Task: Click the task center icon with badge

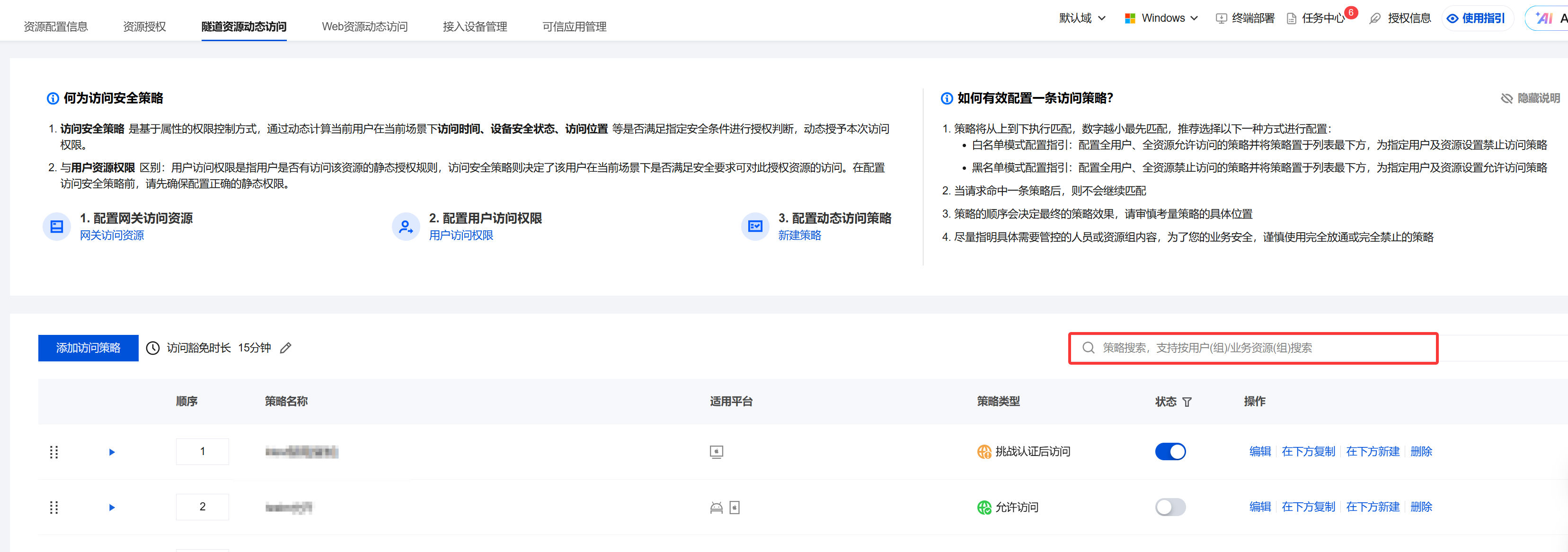Action: (x=1292, y=18)
